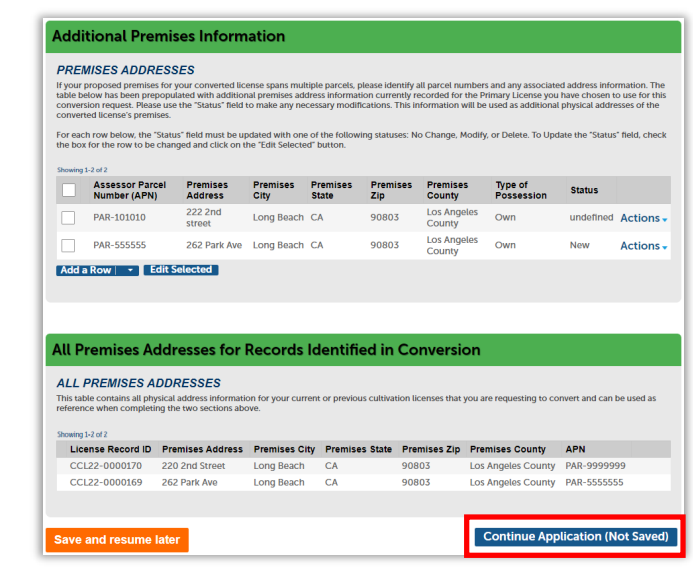Image resolution: width=693 pixels, height=588 pixels.
Task: Click license record CCL22-0000169
Action: pos(106,482)
